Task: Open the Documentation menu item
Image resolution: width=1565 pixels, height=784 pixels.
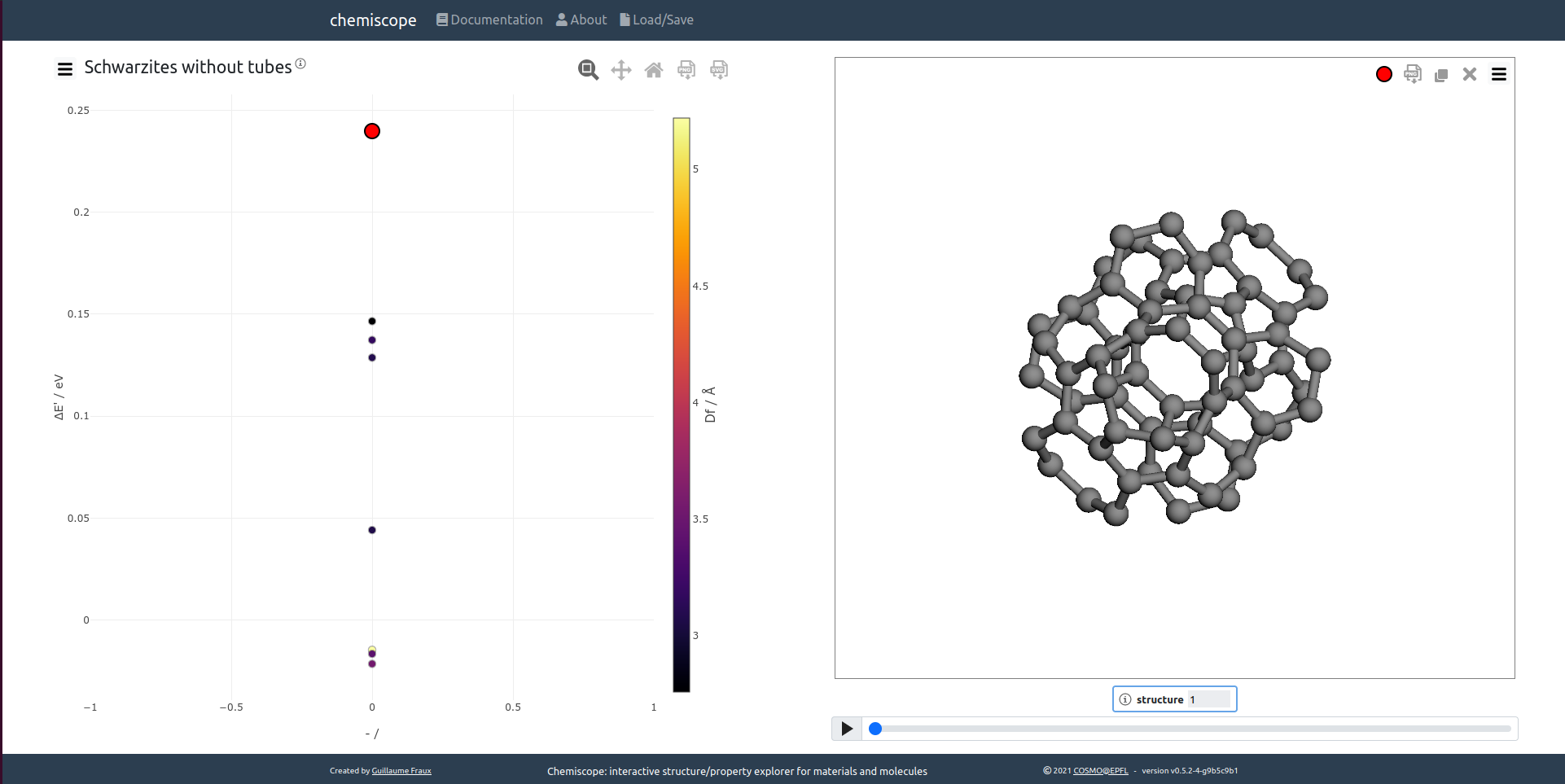Action: click(x=489, y=20)
